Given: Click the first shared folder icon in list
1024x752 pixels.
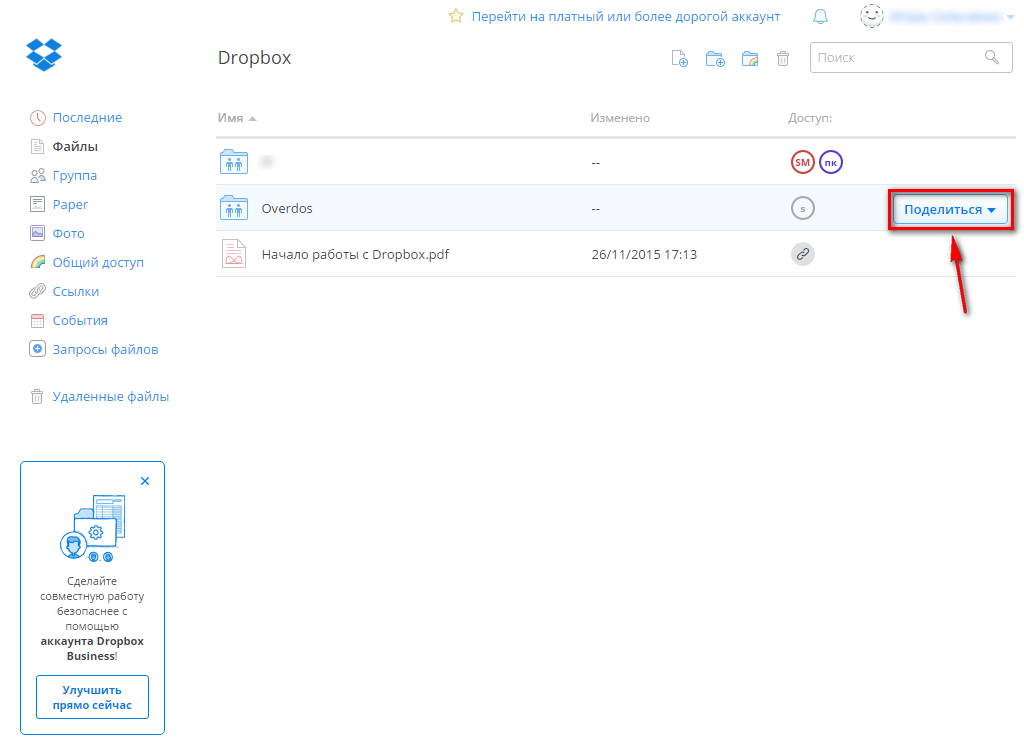Looking at the screenshot, I should click(x=234, y=162).
